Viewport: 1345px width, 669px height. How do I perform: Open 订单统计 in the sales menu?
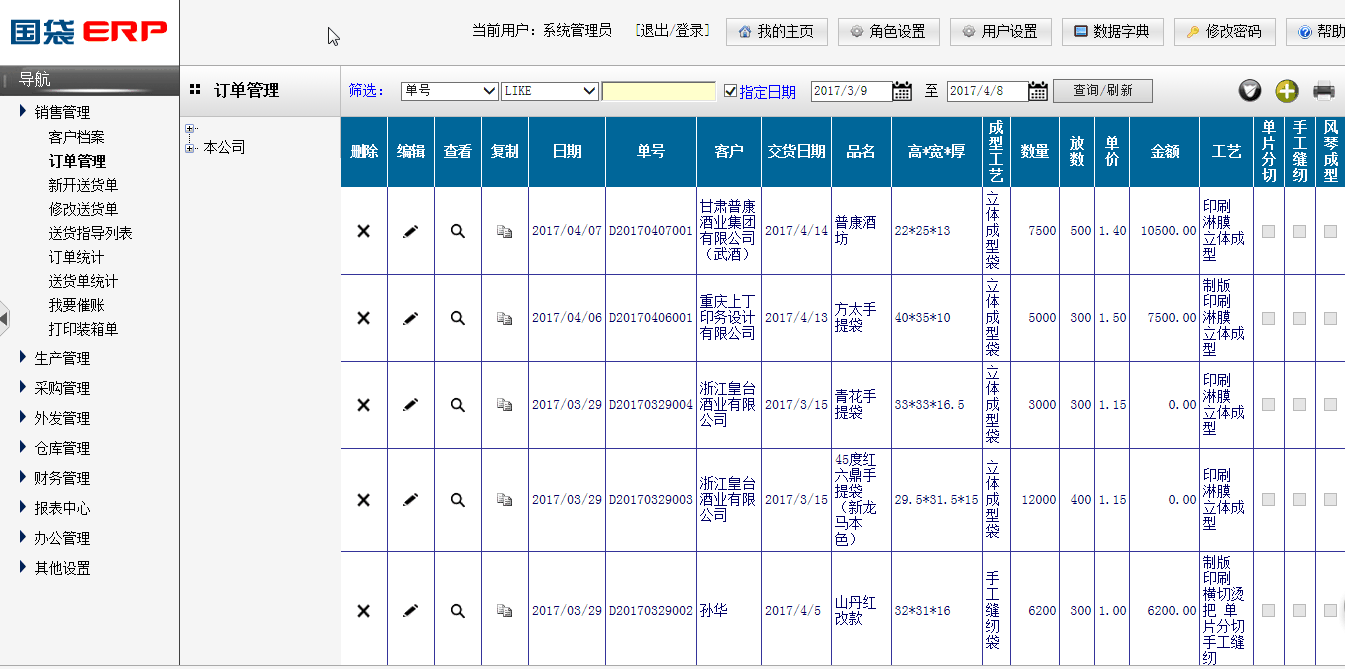(x=76, y=257)
